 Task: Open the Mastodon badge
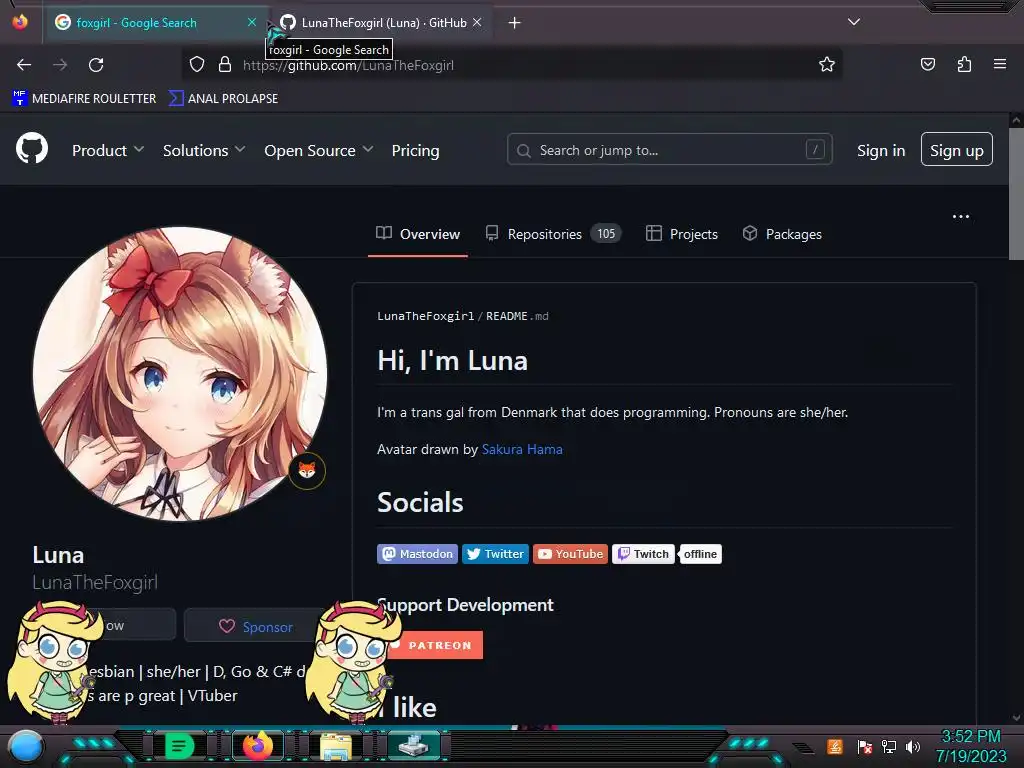click(417, 554)
